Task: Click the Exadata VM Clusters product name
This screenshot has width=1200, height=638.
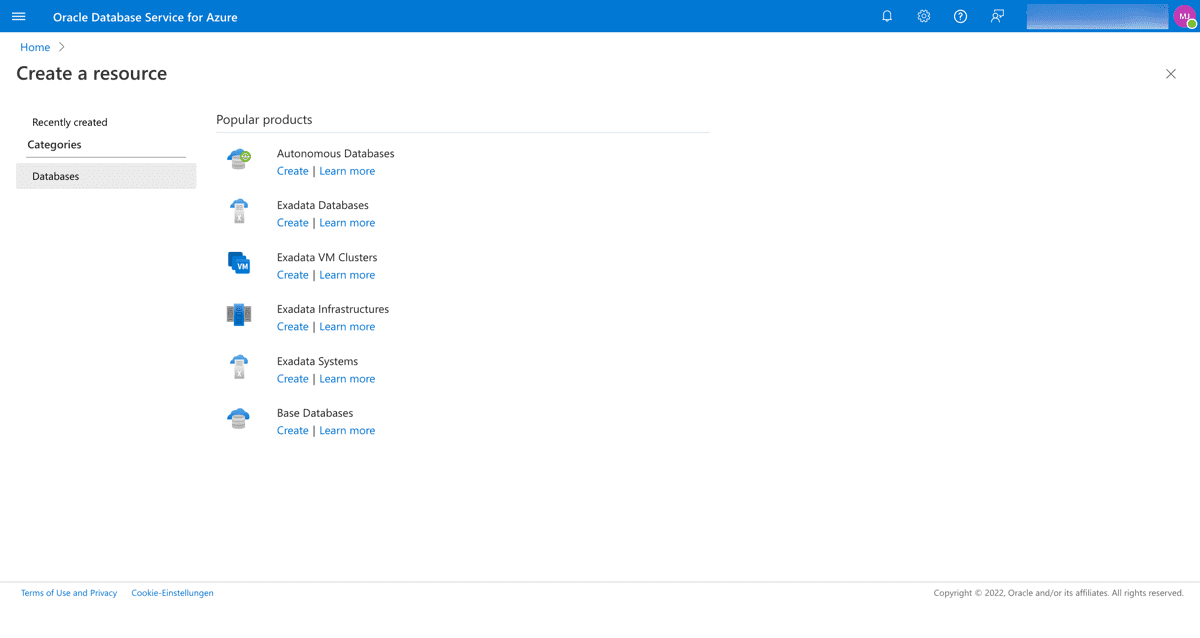Action: click(x=327, y=258)
